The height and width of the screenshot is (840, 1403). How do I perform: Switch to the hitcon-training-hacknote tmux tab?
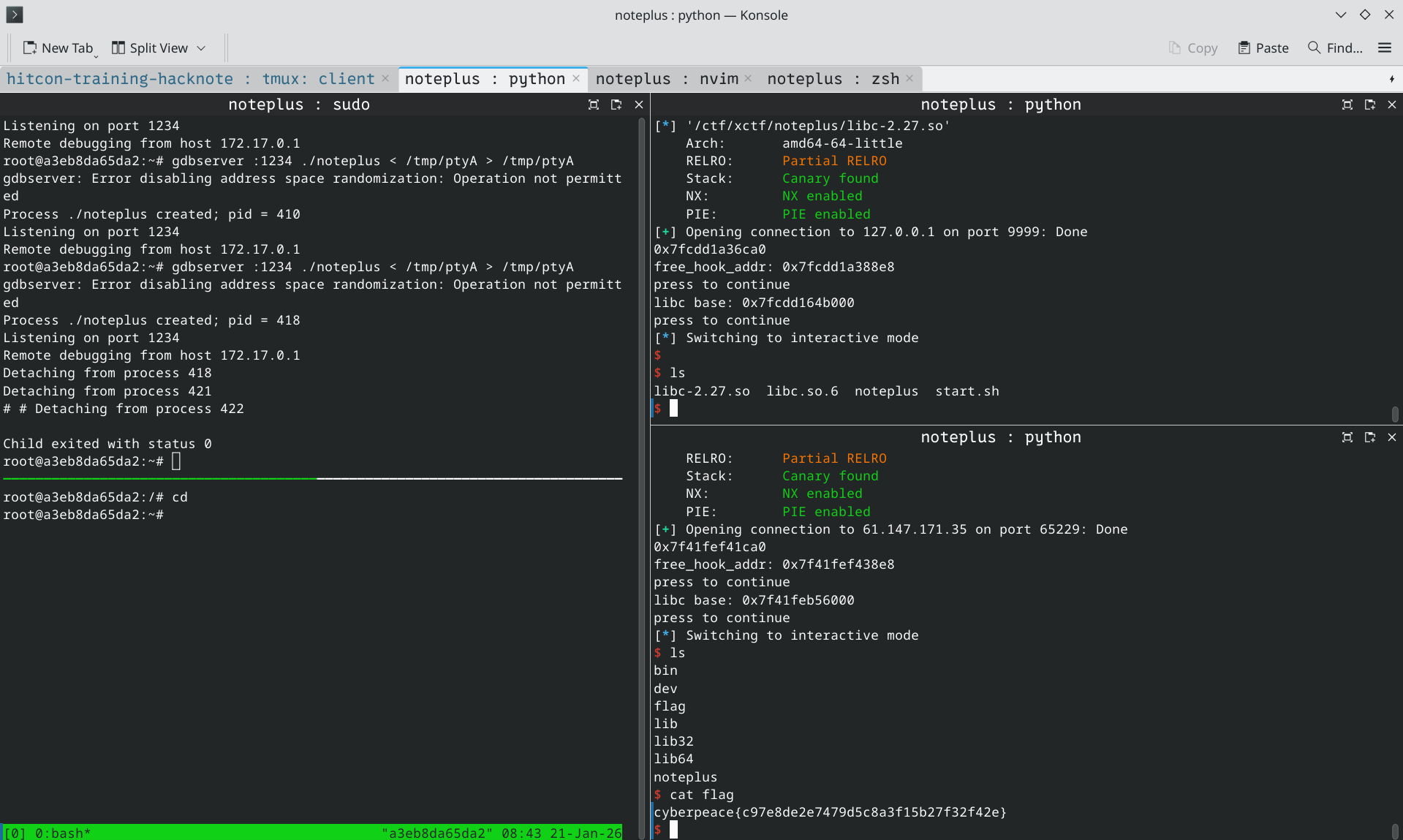tap(190, 79)
